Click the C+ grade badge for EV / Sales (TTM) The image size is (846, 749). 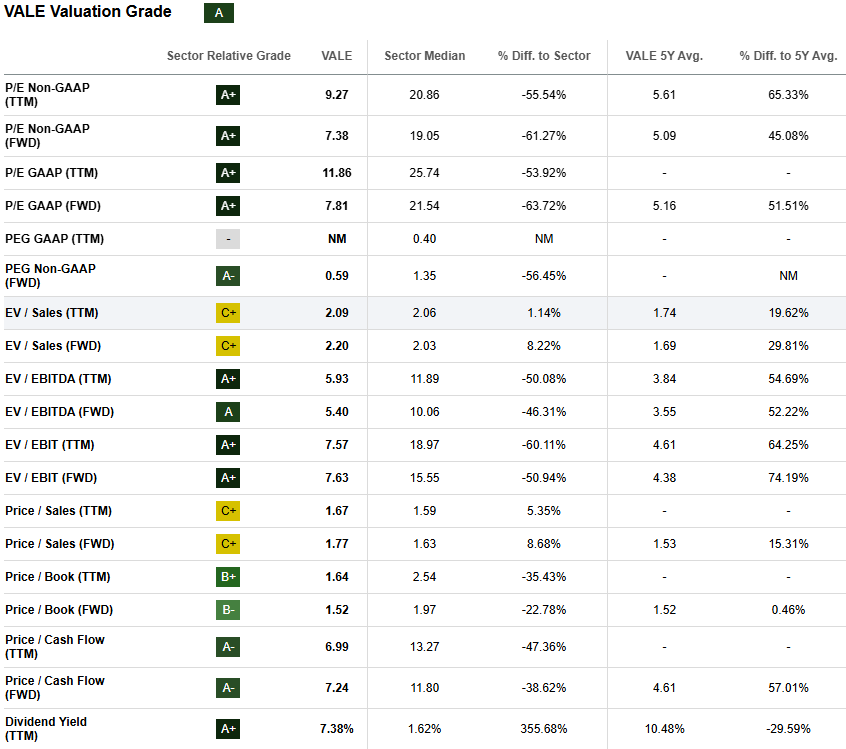[228, 313]
